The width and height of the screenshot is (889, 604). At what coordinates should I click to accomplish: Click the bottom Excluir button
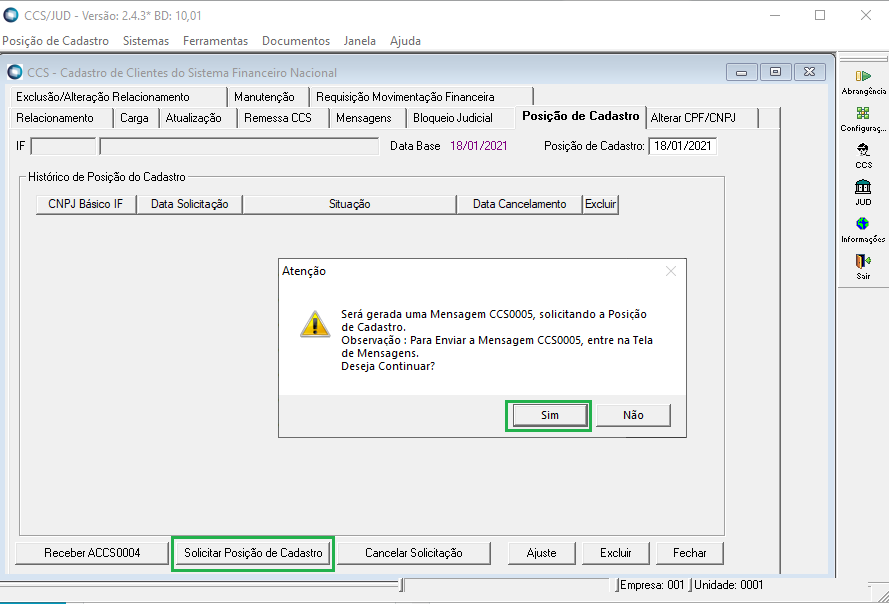[616, 553]
